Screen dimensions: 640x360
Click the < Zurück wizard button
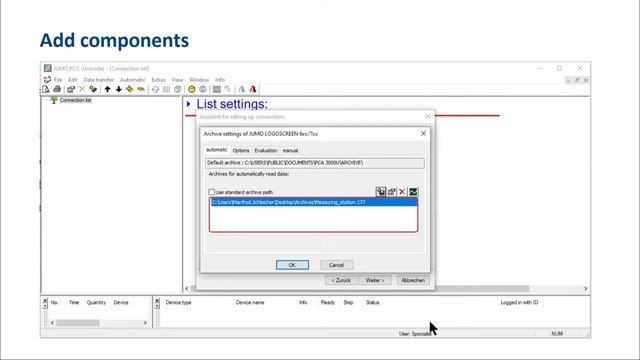pos(341,280)
